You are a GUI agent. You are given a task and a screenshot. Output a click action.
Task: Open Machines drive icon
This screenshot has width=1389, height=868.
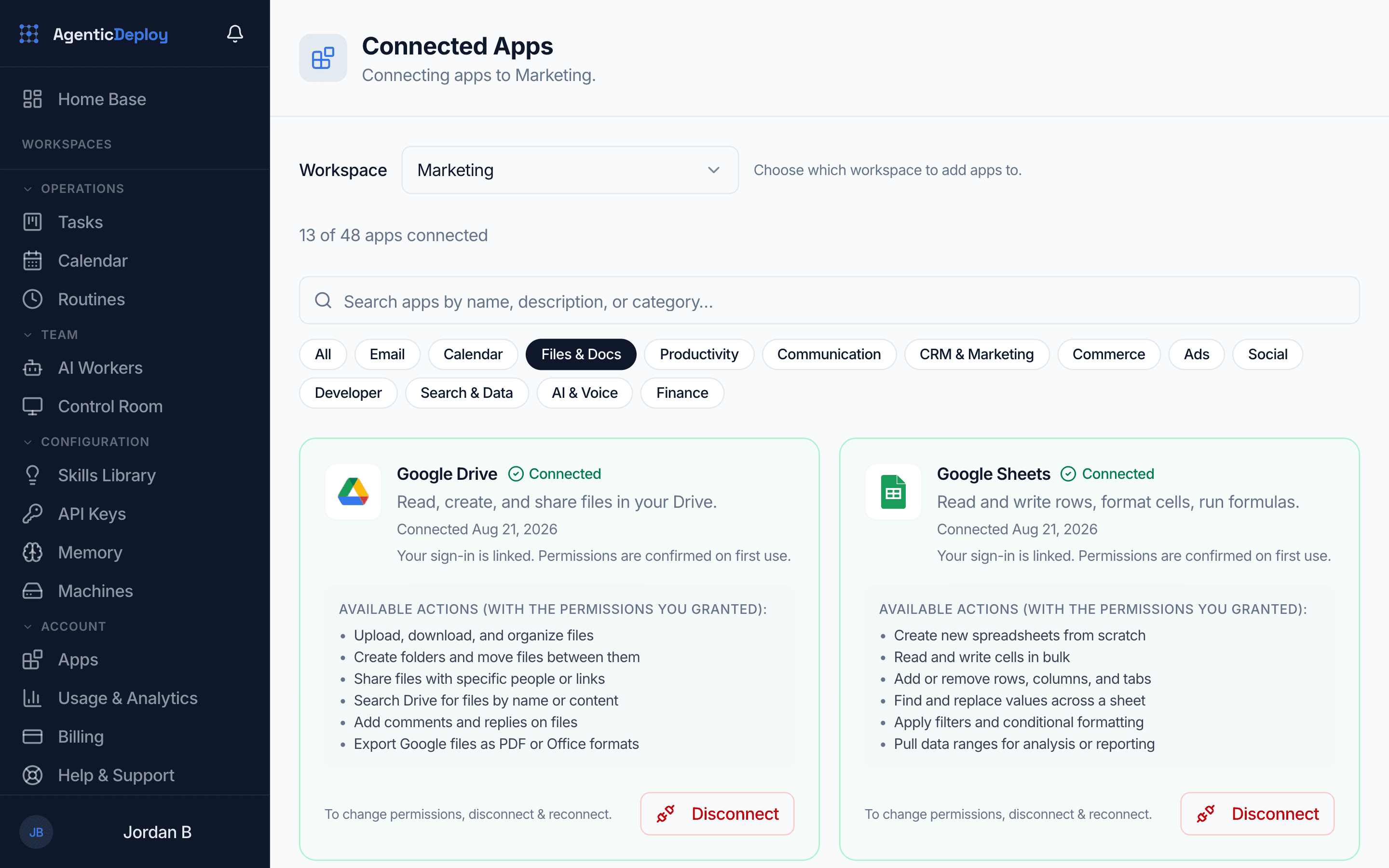pyautogui.click(x=33, y=591)
